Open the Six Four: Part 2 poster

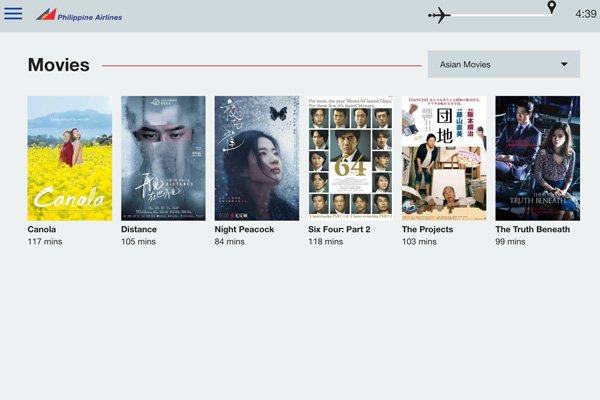pyautogui.click(x=351, y=158)
